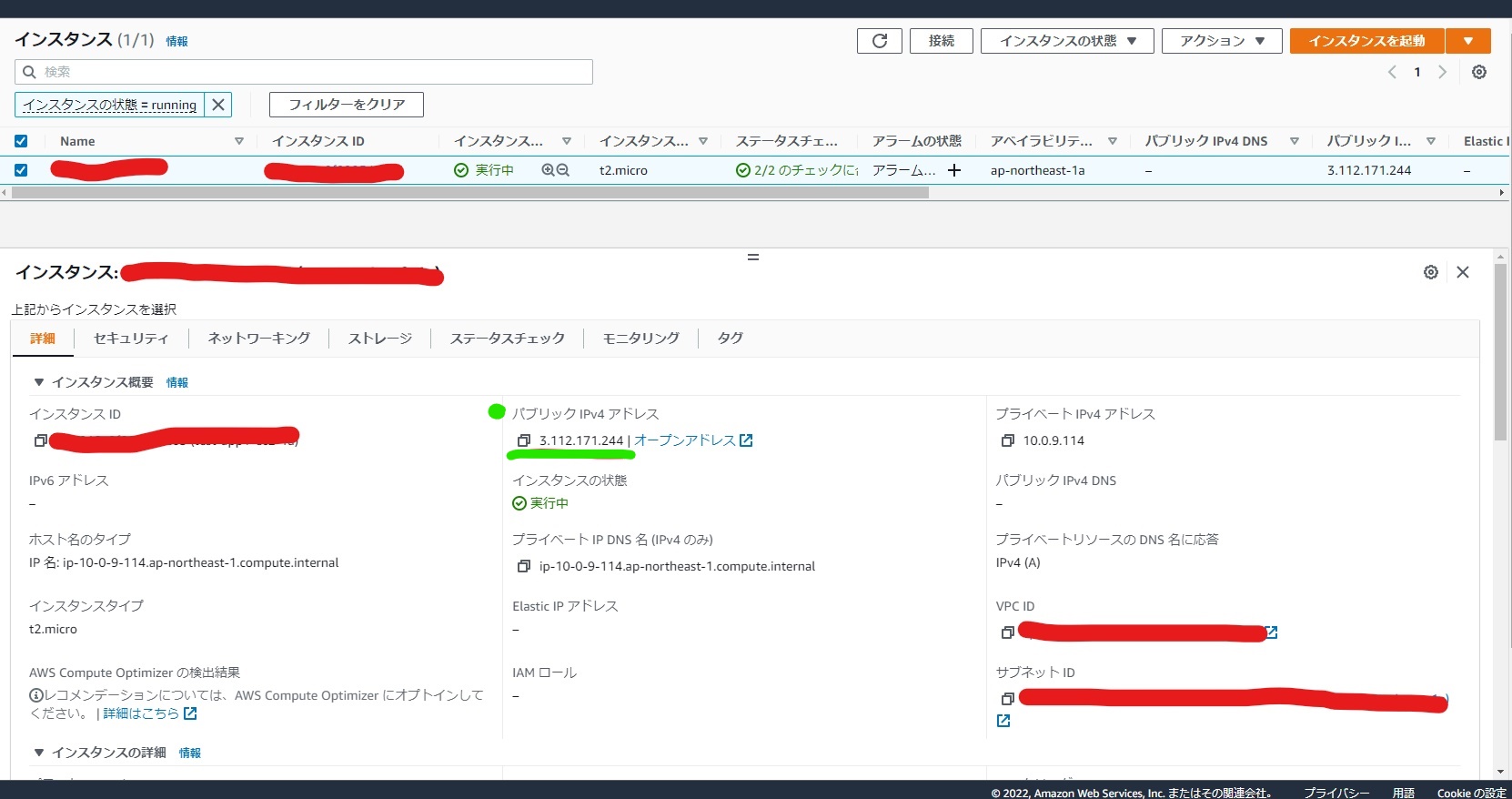Sort by the instance state column
The height and width of the screenshot is (799, 1512).
tap(567, 141)
